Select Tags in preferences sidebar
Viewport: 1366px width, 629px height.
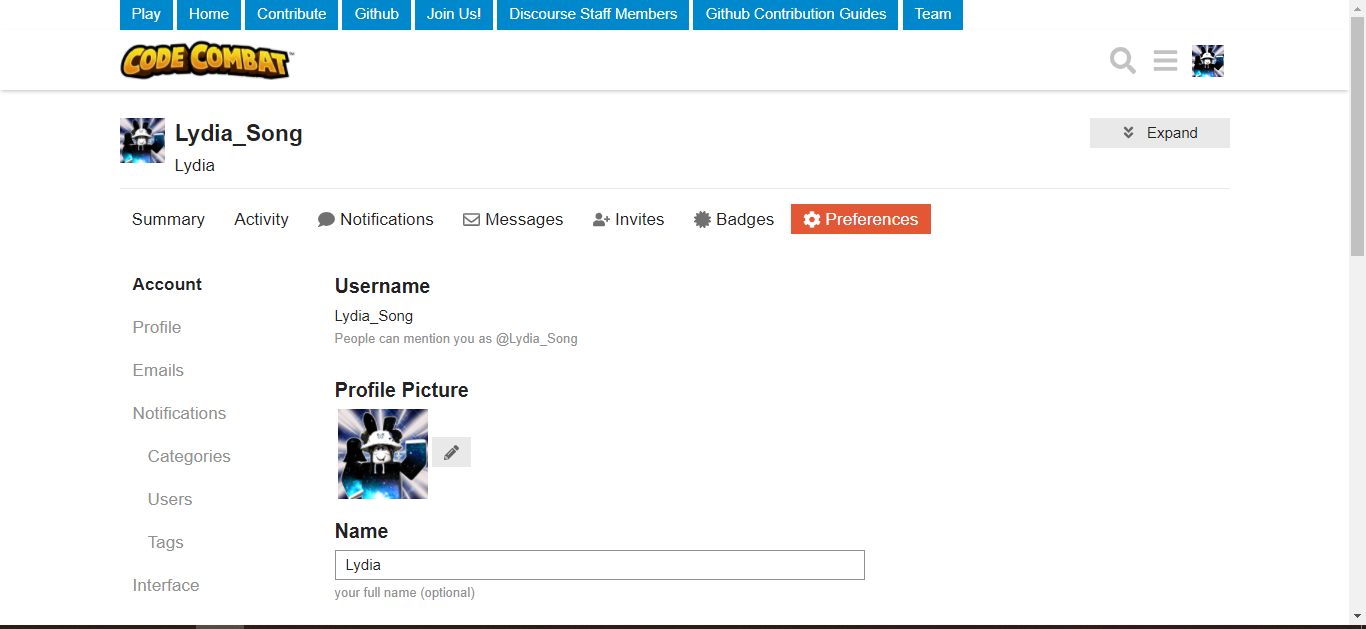(166, 542)
